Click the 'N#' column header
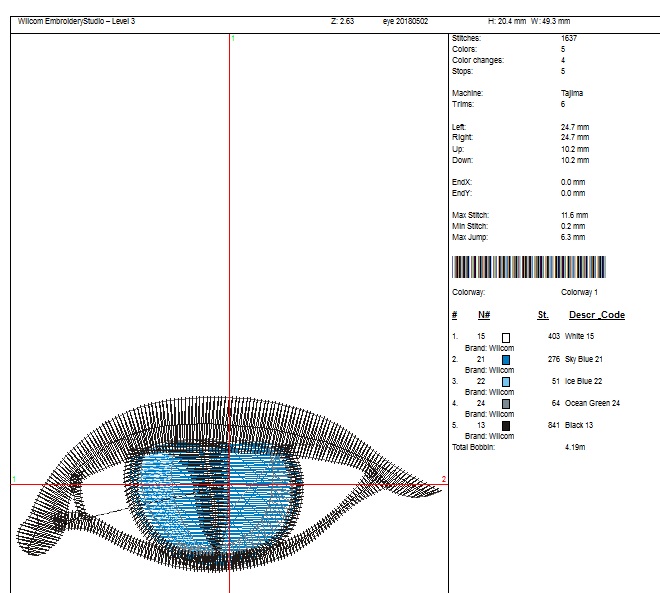This screenshot has height=593, width=660. (x=484, y=315)
